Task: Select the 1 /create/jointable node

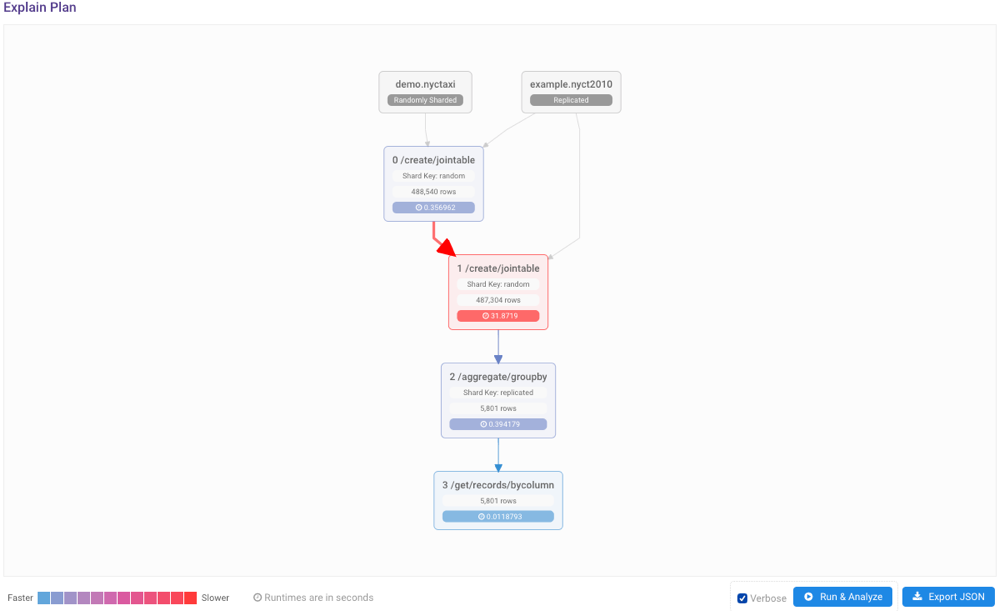Action: click(500, 268)
